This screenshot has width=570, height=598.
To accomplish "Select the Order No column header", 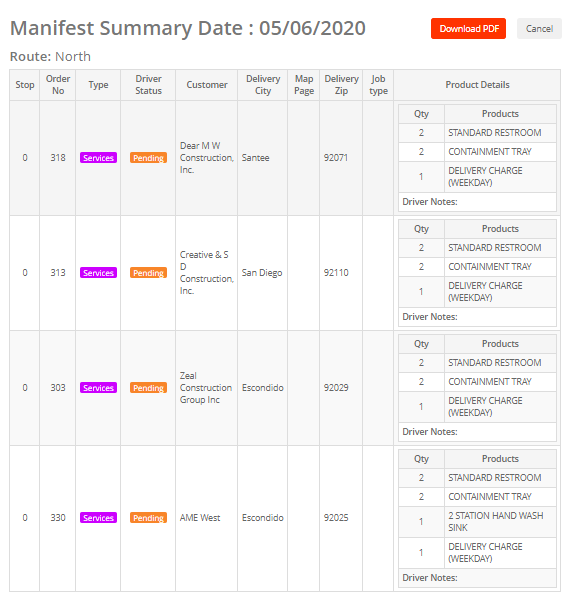I will [58, 85].
